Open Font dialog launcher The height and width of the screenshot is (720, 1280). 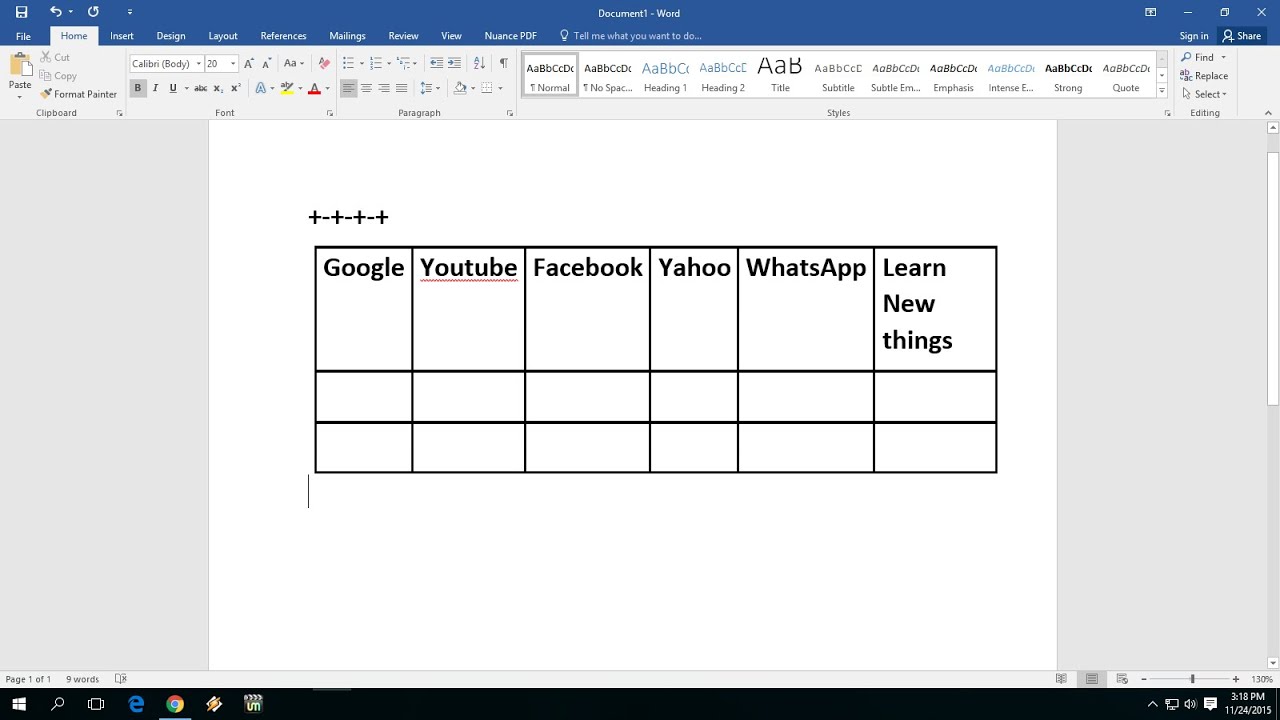(330, 113)
